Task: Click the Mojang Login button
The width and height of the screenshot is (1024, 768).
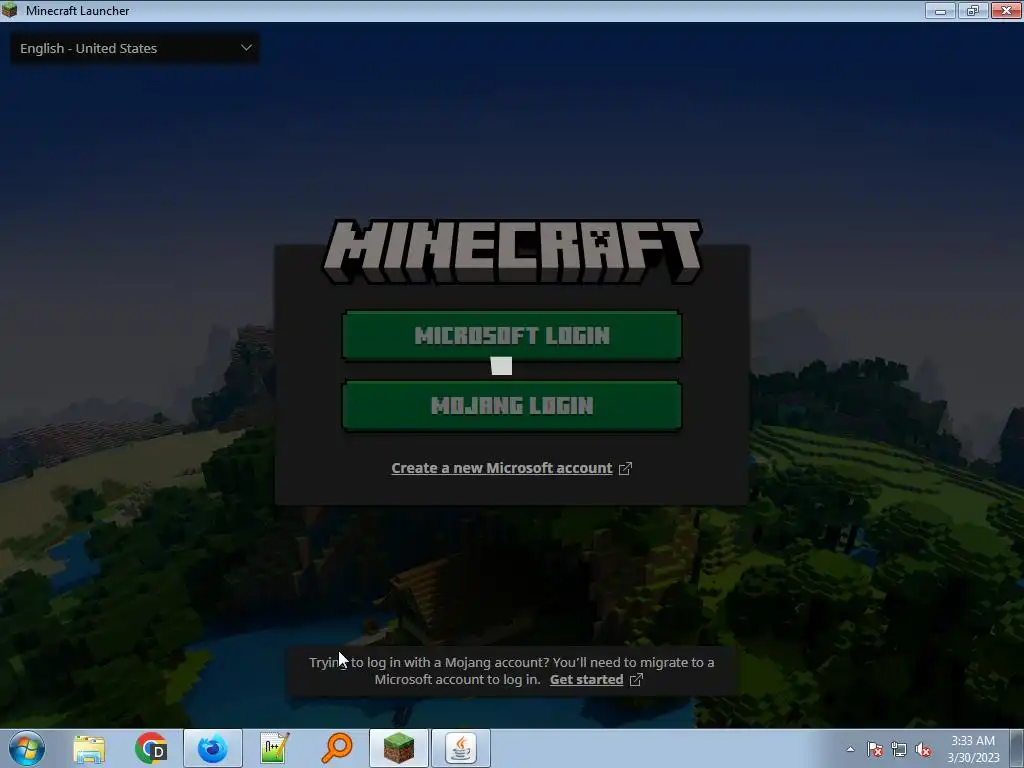Action: coord(512,406)
